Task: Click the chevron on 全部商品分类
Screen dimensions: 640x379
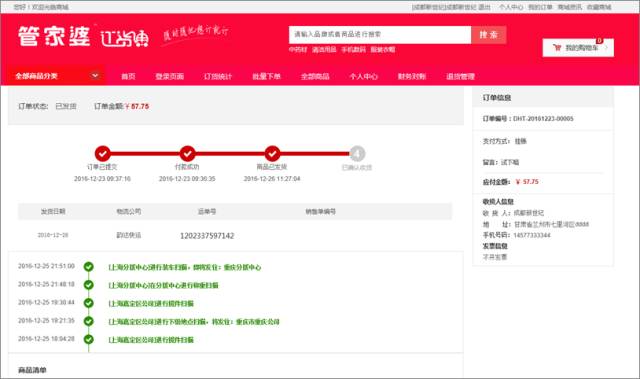Action: click(x=95, y=75)
